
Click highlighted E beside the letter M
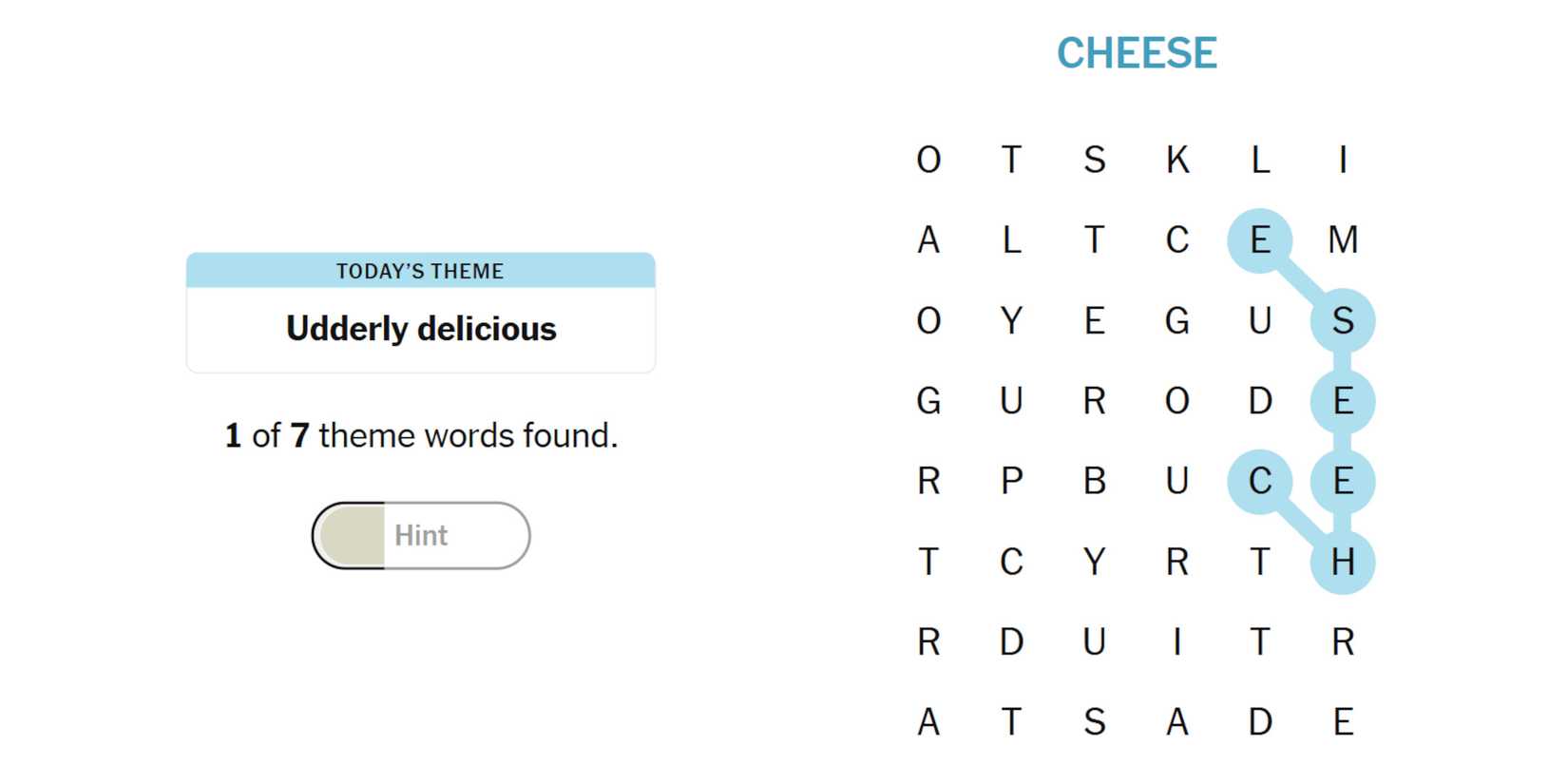point(1260,240)
